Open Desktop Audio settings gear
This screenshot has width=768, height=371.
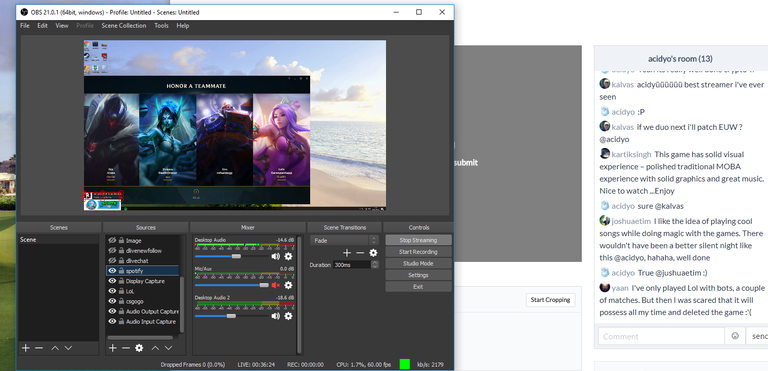[x=288, y=256]
